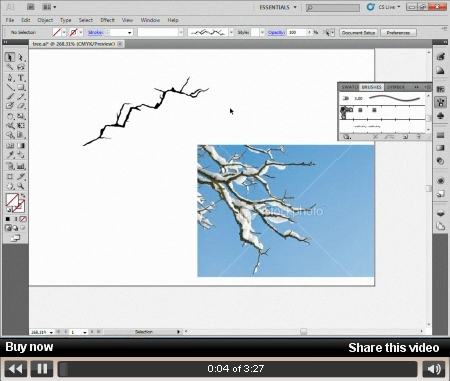
Task: Click the Document Setup button
Action: pyautogui.click(x=358, y=33)
